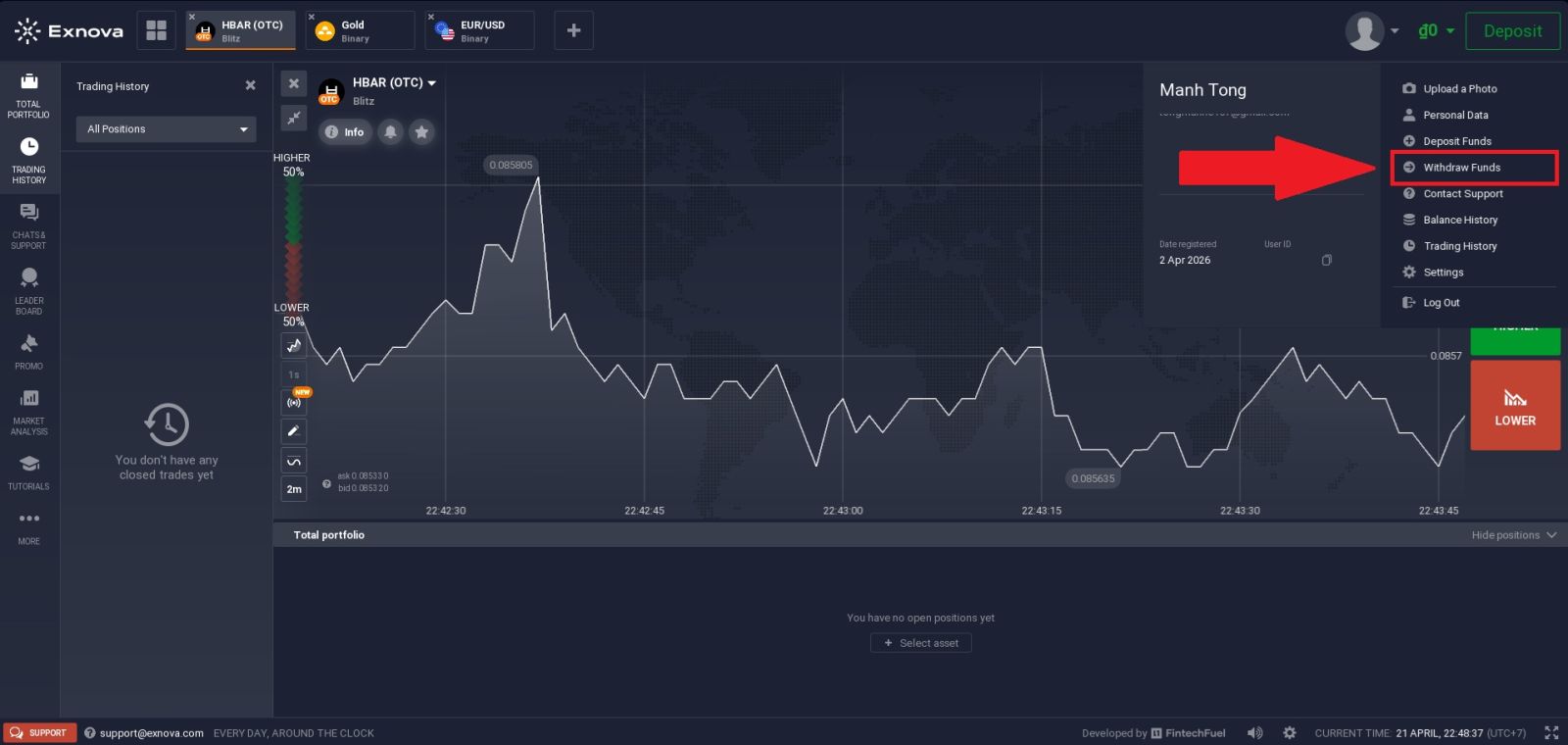1568x745 pixels.
Task: Click the support@exnova.com email link
Action: tap(152, 733)
